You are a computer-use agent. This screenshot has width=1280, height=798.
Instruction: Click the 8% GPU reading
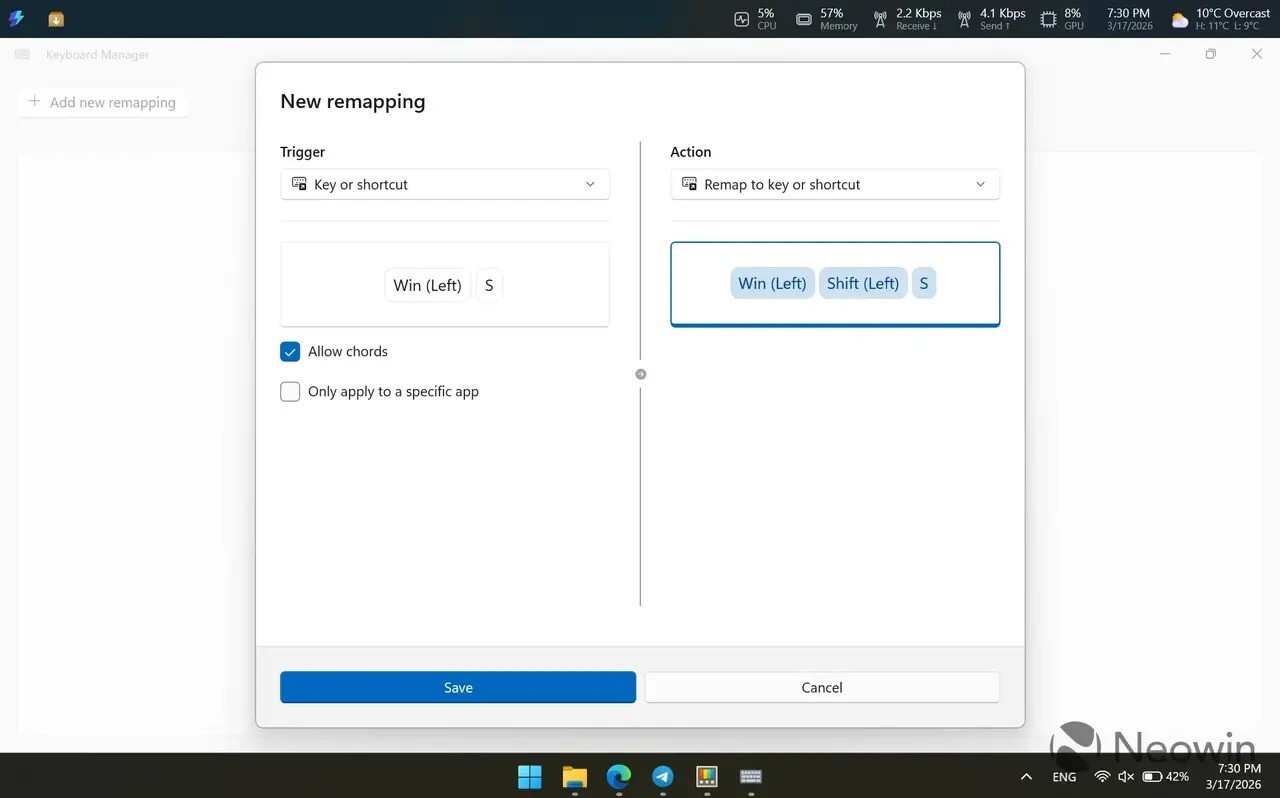(x=1073, y=13)
